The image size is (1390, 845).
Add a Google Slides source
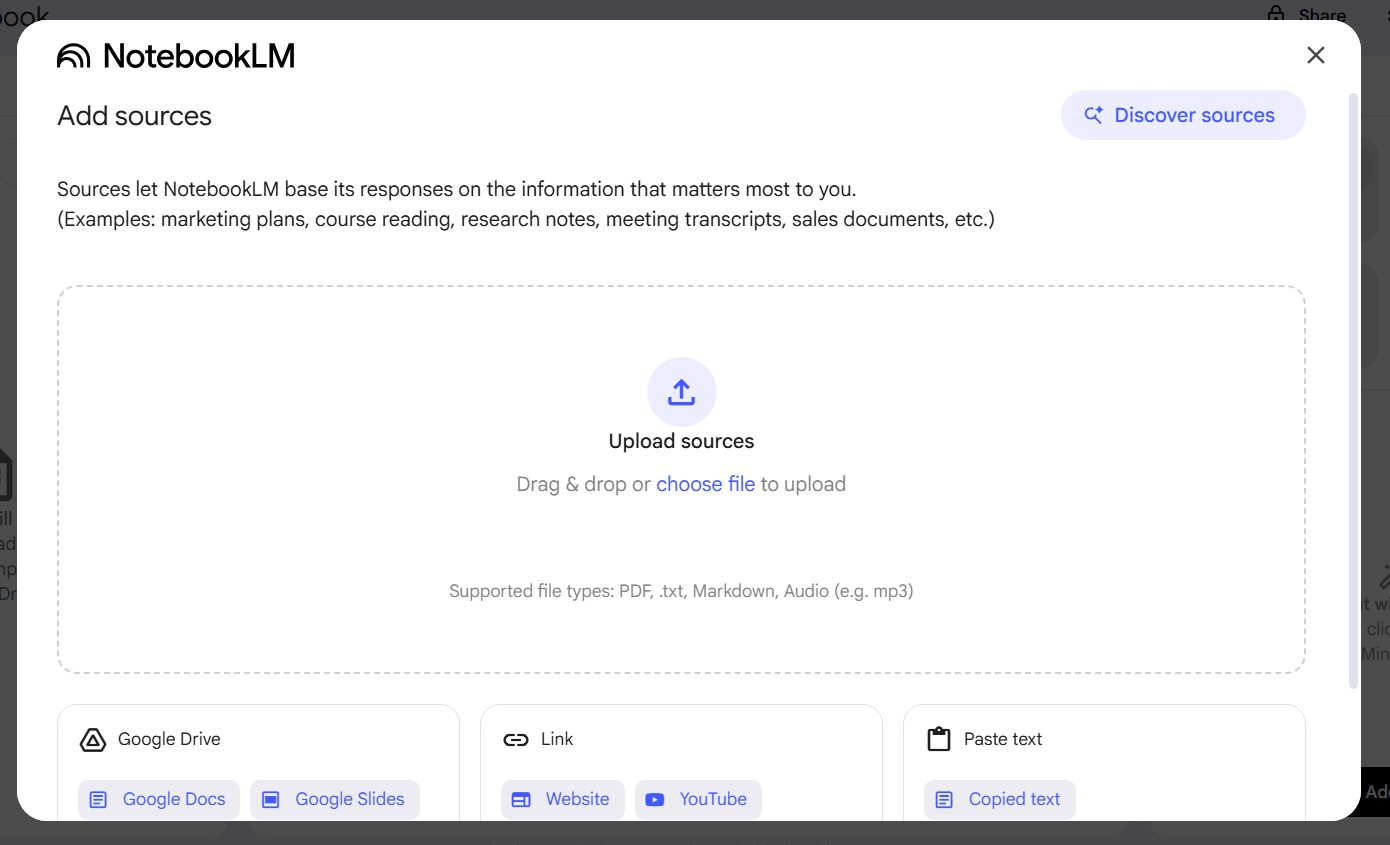335,799
